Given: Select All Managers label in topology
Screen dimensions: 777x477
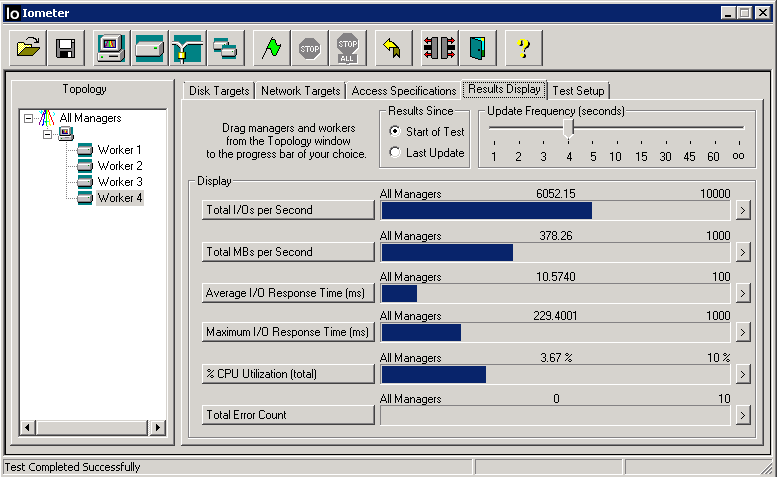Looking at the screenshot, I should [90, 118].
